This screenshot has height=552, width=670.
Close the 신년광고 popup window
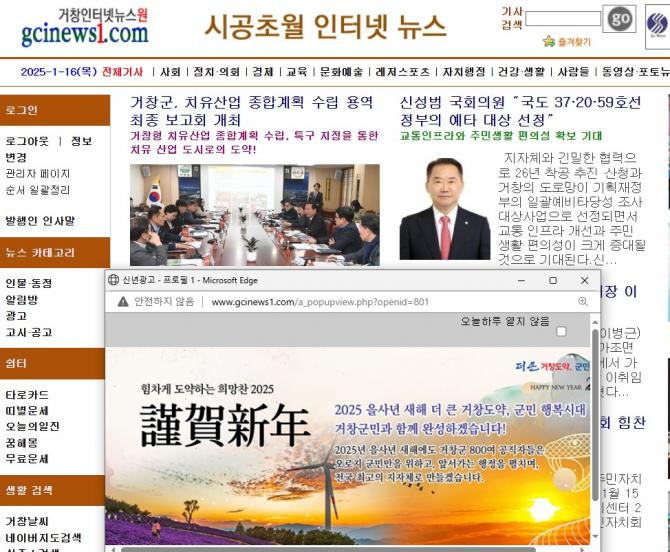[x=585, y=280]
